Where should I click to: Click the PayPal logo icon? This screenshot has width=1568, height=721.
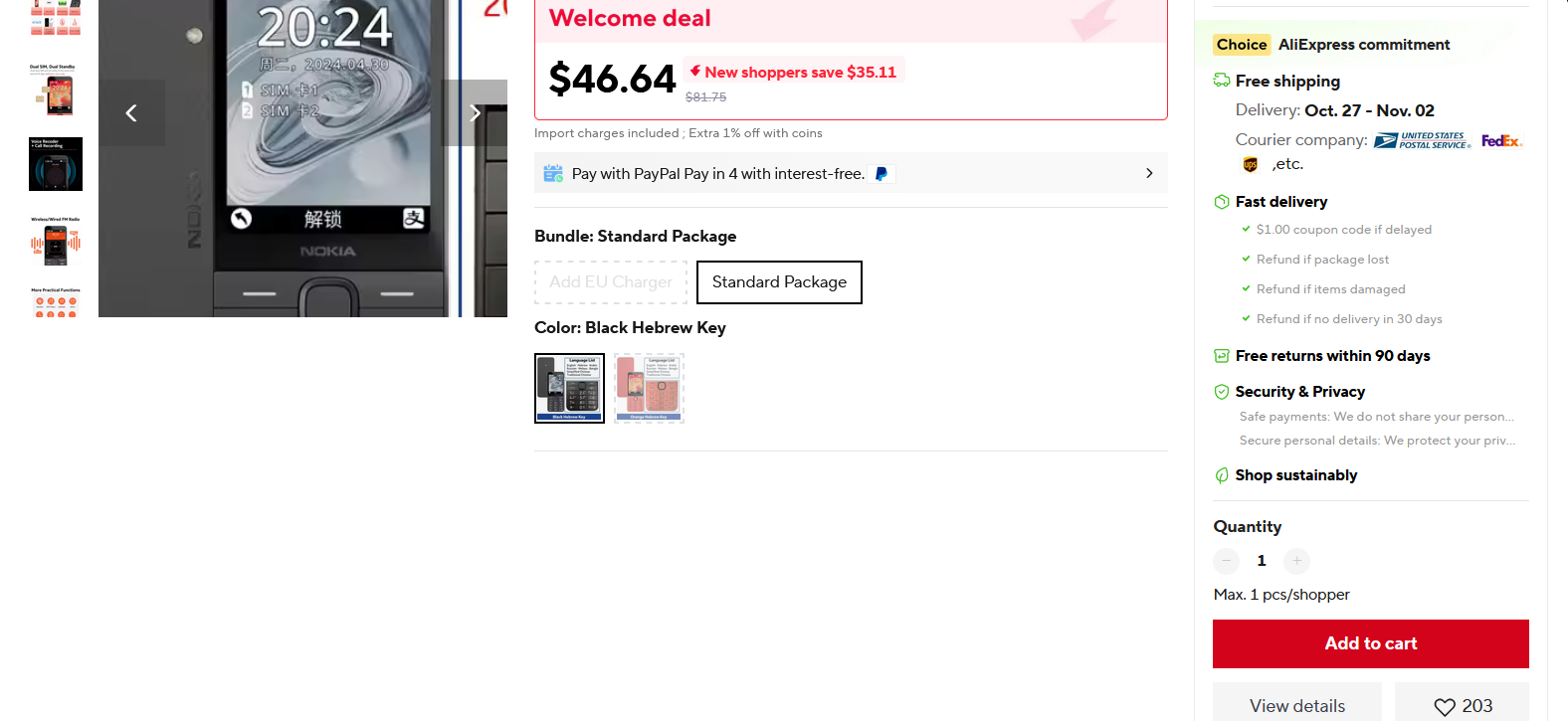(882, 174)
